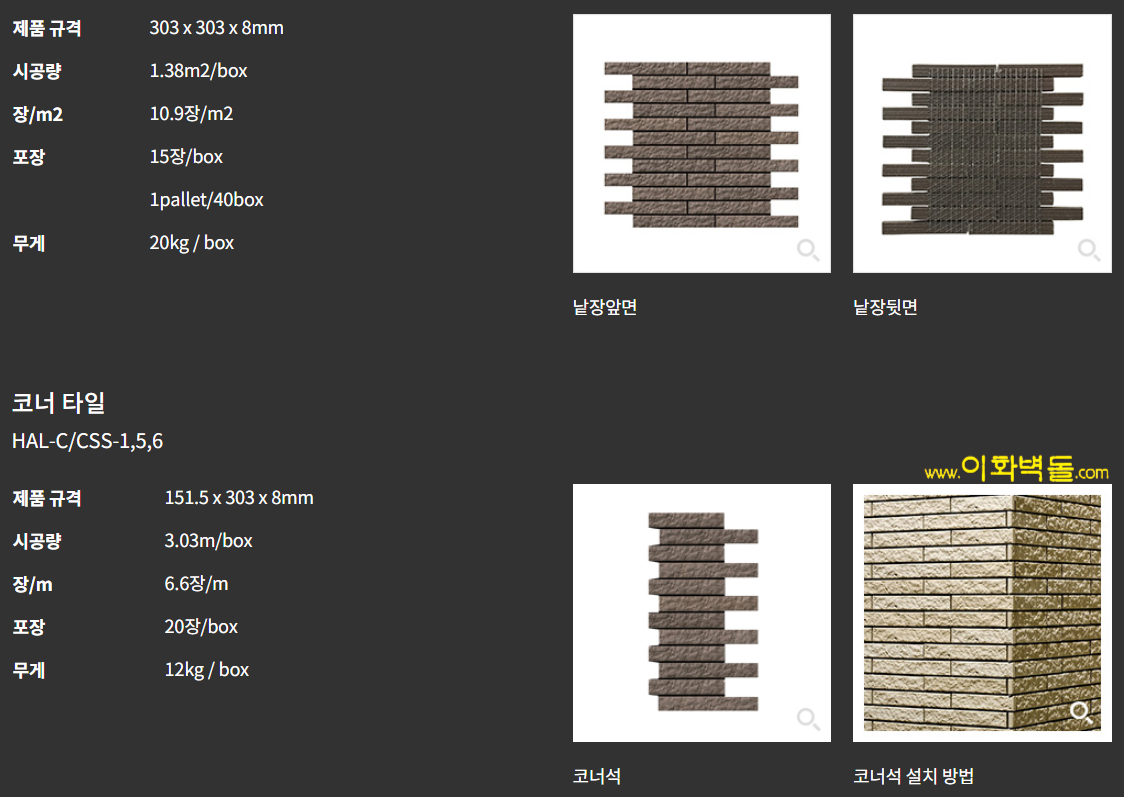Click the 1pallet/40box packaging value
Image resolution: width=1124 pixels, height=797 pixels.
[x=206, y=200]
